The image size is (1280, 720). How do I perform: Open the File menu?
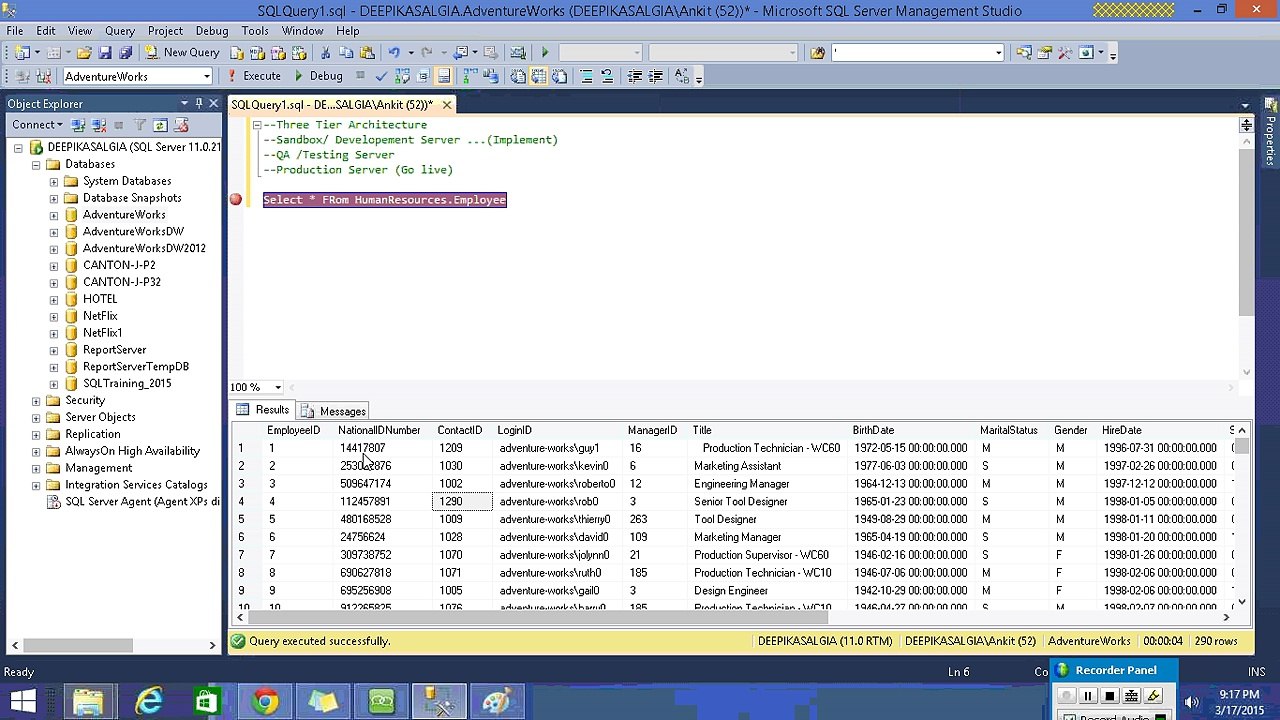[15, 31]
